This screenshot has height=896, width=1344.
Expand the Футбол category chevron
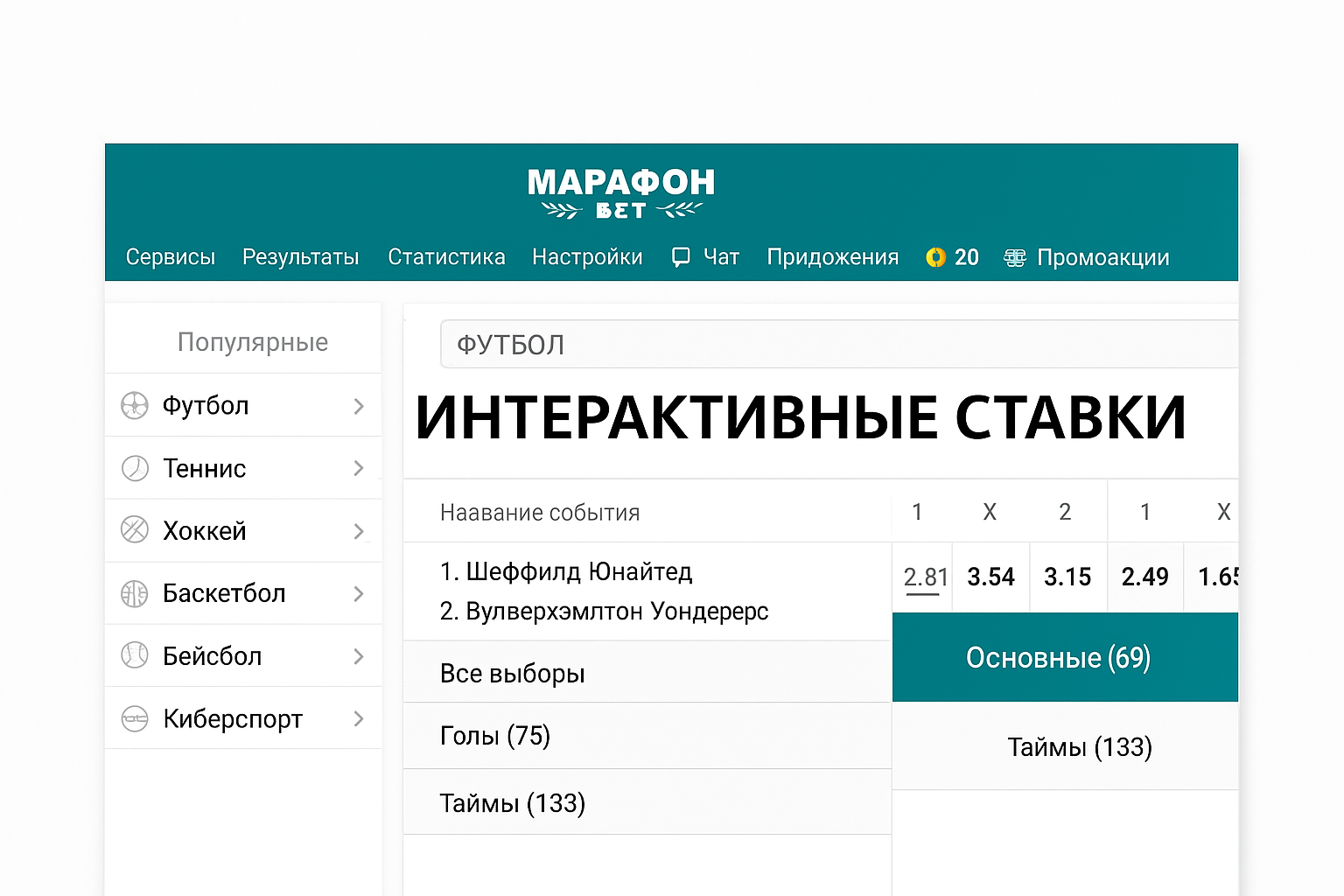tap(358, 406)
